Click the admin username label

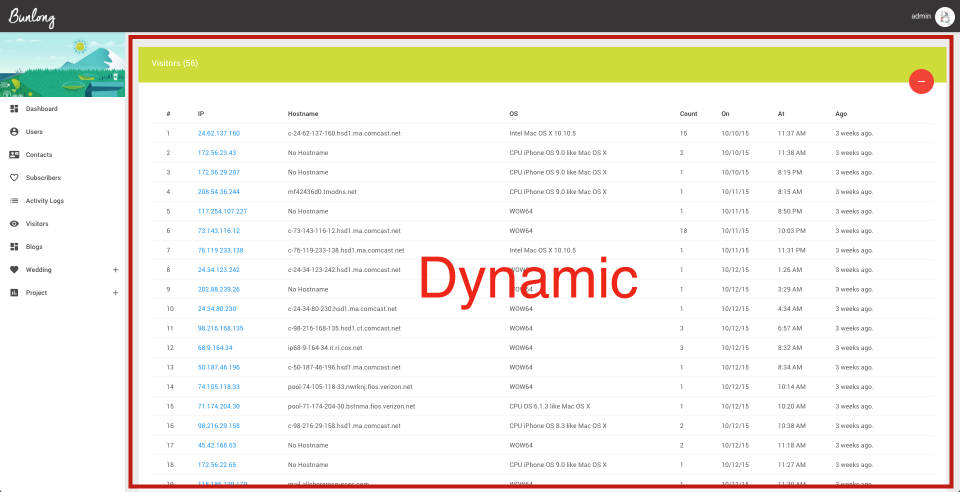tap(921, 16)
